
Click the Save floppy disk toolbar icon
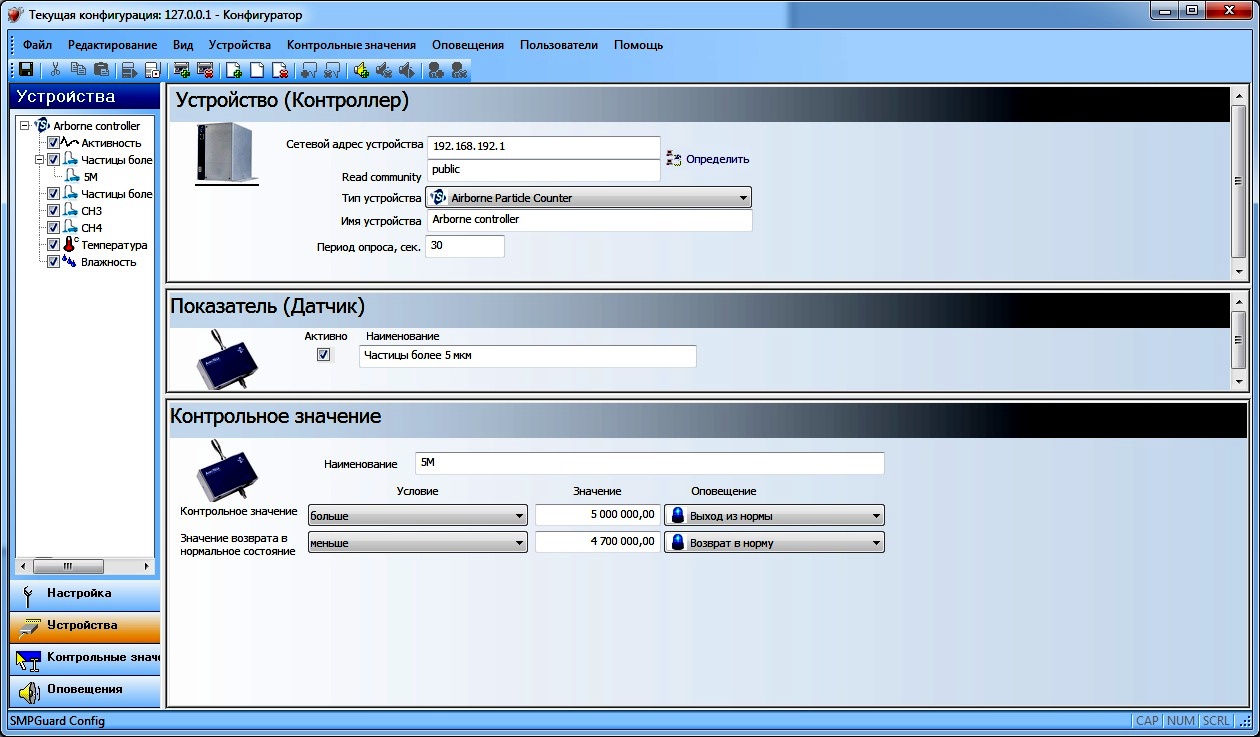coord(26,70)
